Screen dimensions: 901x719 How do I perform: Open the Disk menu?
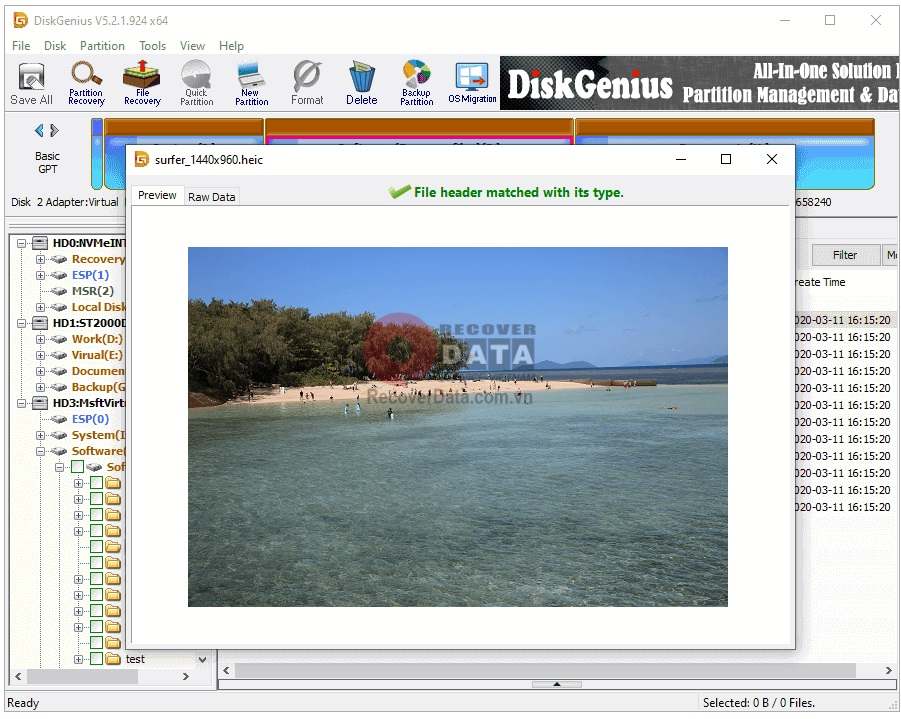[x=55, y=45]
